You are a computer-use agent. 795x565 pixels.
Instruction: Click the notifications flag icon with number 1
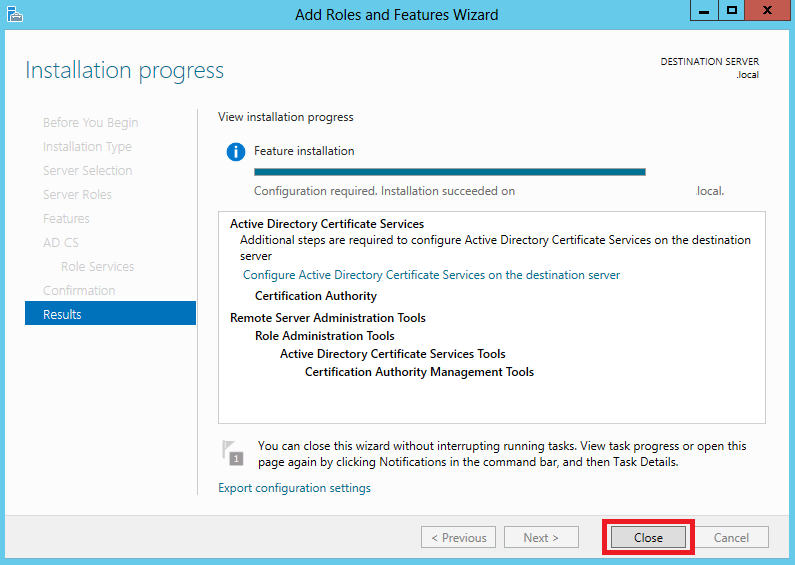click(233, 453)
